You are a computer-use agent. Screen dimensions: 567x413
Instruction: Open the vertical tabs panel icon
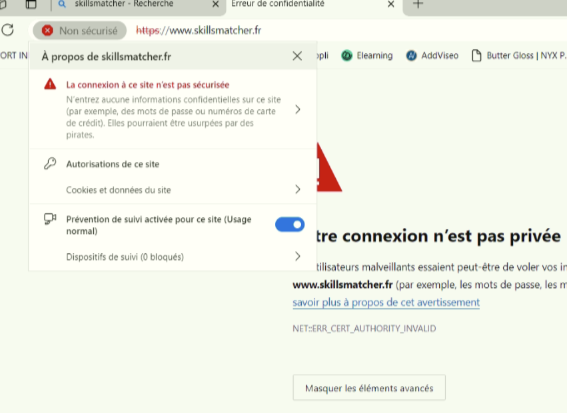click(x=31, y=4)
